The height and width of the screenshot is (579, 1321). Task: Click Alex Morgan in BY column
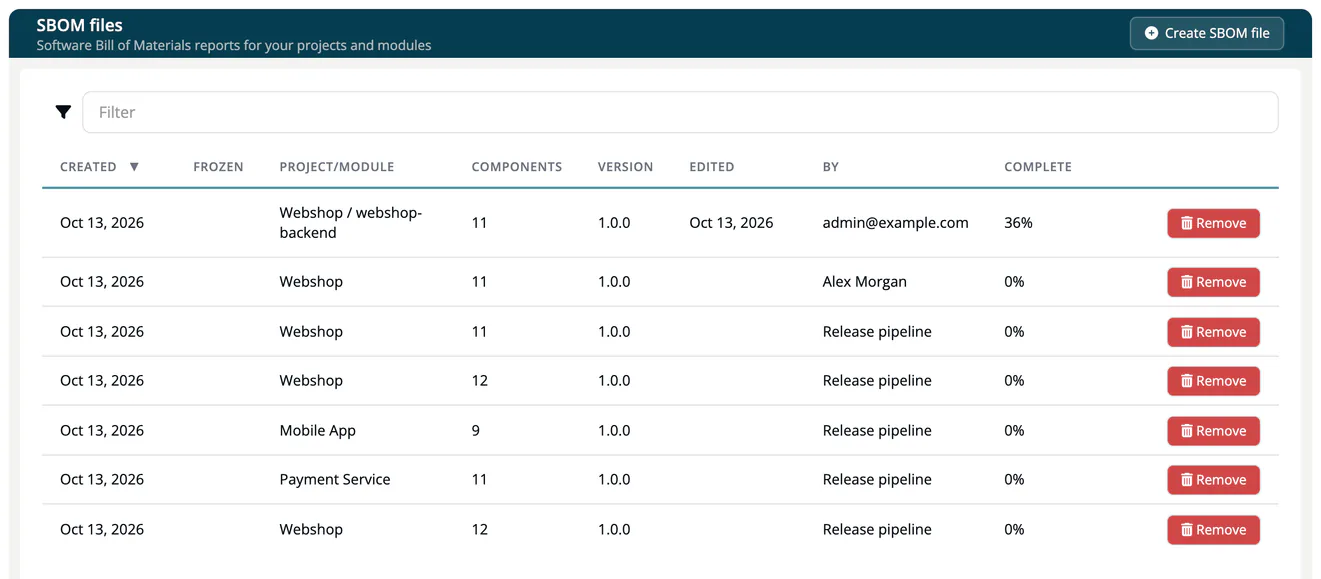(x=864, y=282)
